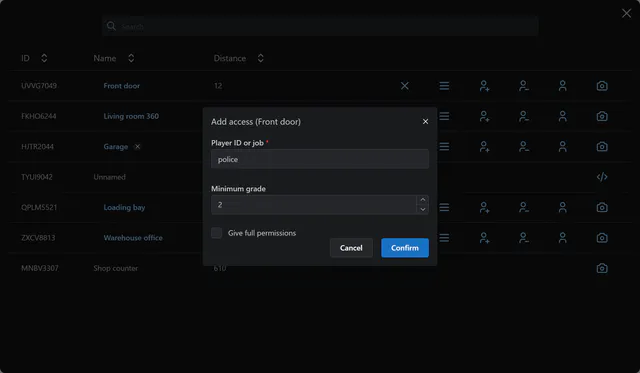Click the distance value 12
640x373 pixels.
[x=218, y=86]
